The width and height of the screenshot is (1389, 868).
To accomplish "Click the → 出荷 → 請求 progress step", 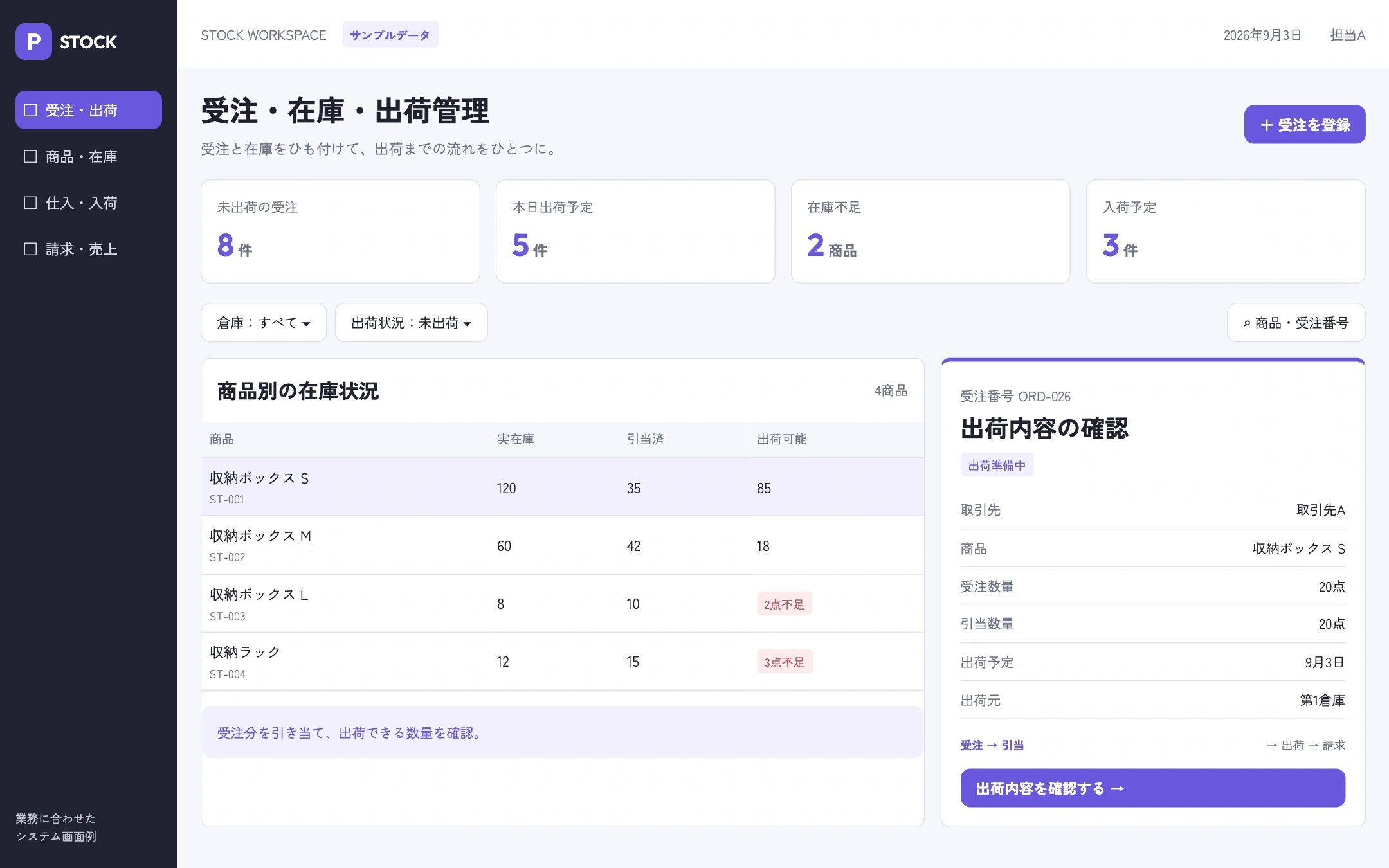I will tap(1305, 745).
